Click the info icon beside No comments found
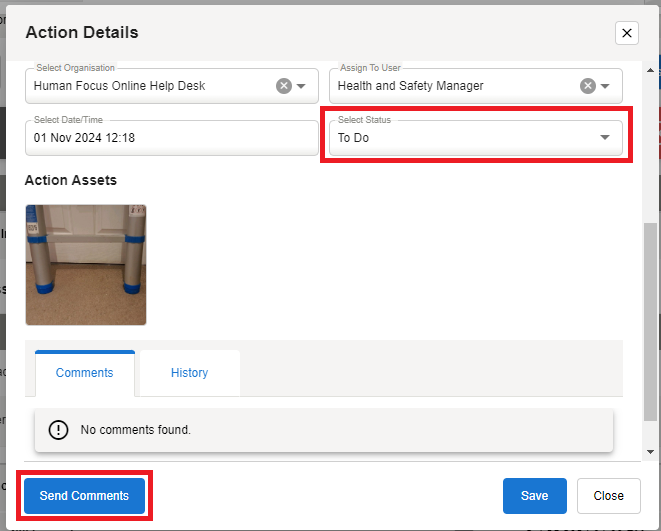This screenshot has width=661, height=531. [58, 430]
